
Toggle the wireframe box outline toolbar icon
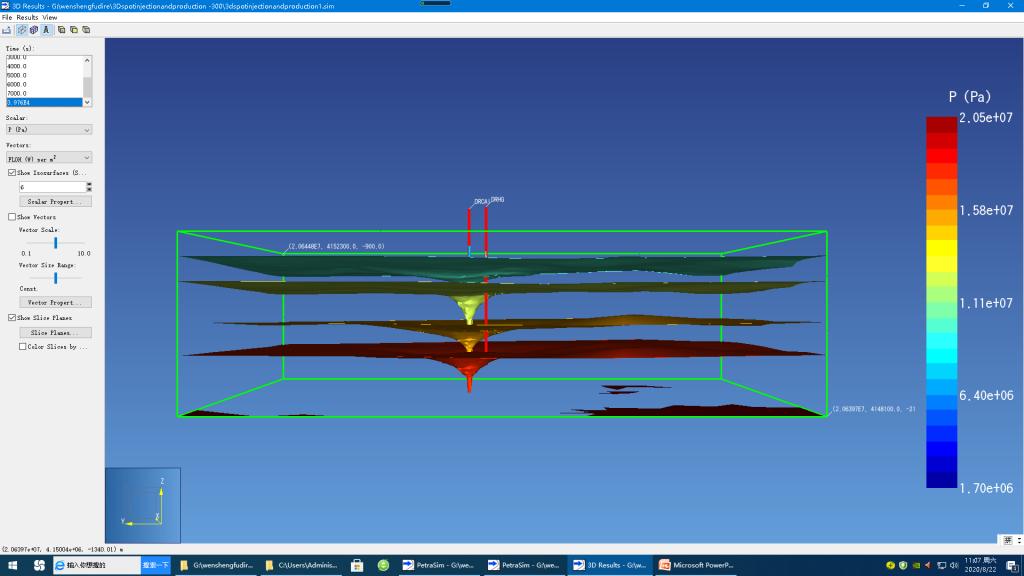click(22, 30)
